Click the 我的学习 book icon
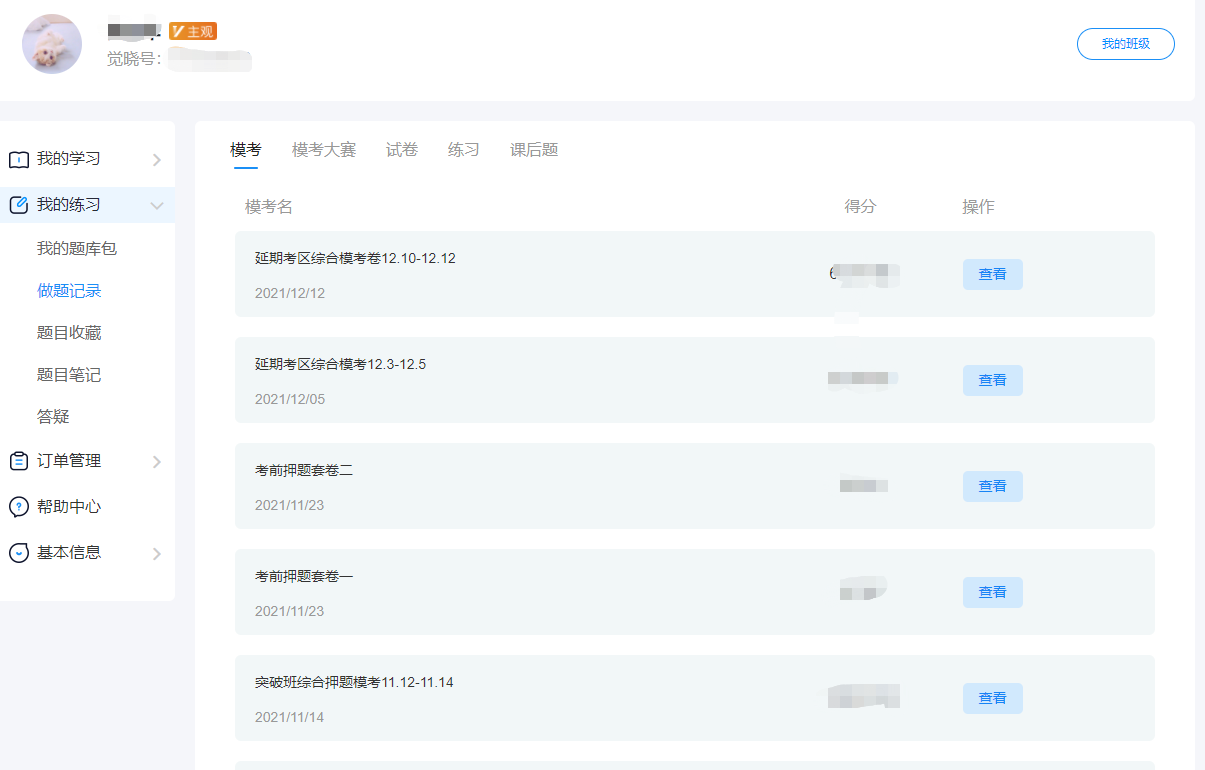This screenshot has height=770, width=1205. pyautogui.click(x=19, y=160)
